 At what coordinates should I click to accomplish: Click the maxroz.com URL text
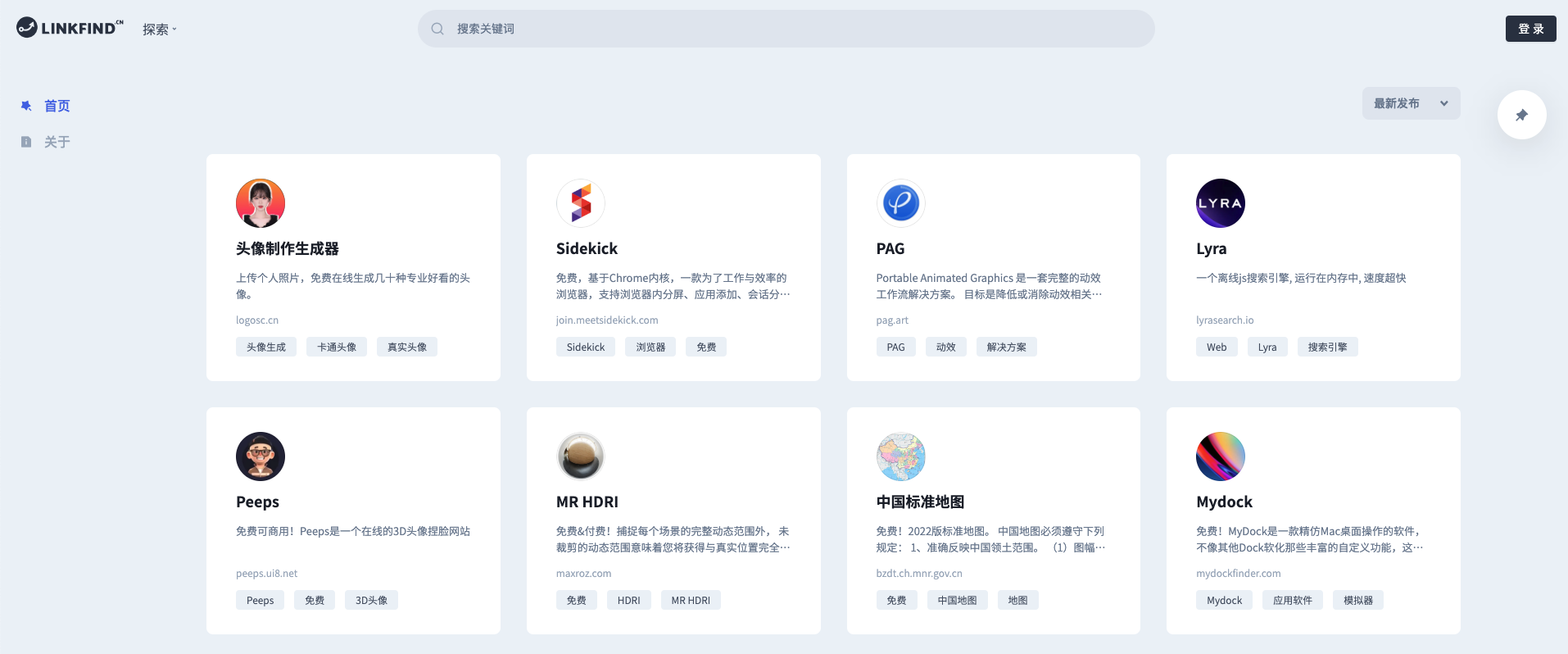pos(584,574)
